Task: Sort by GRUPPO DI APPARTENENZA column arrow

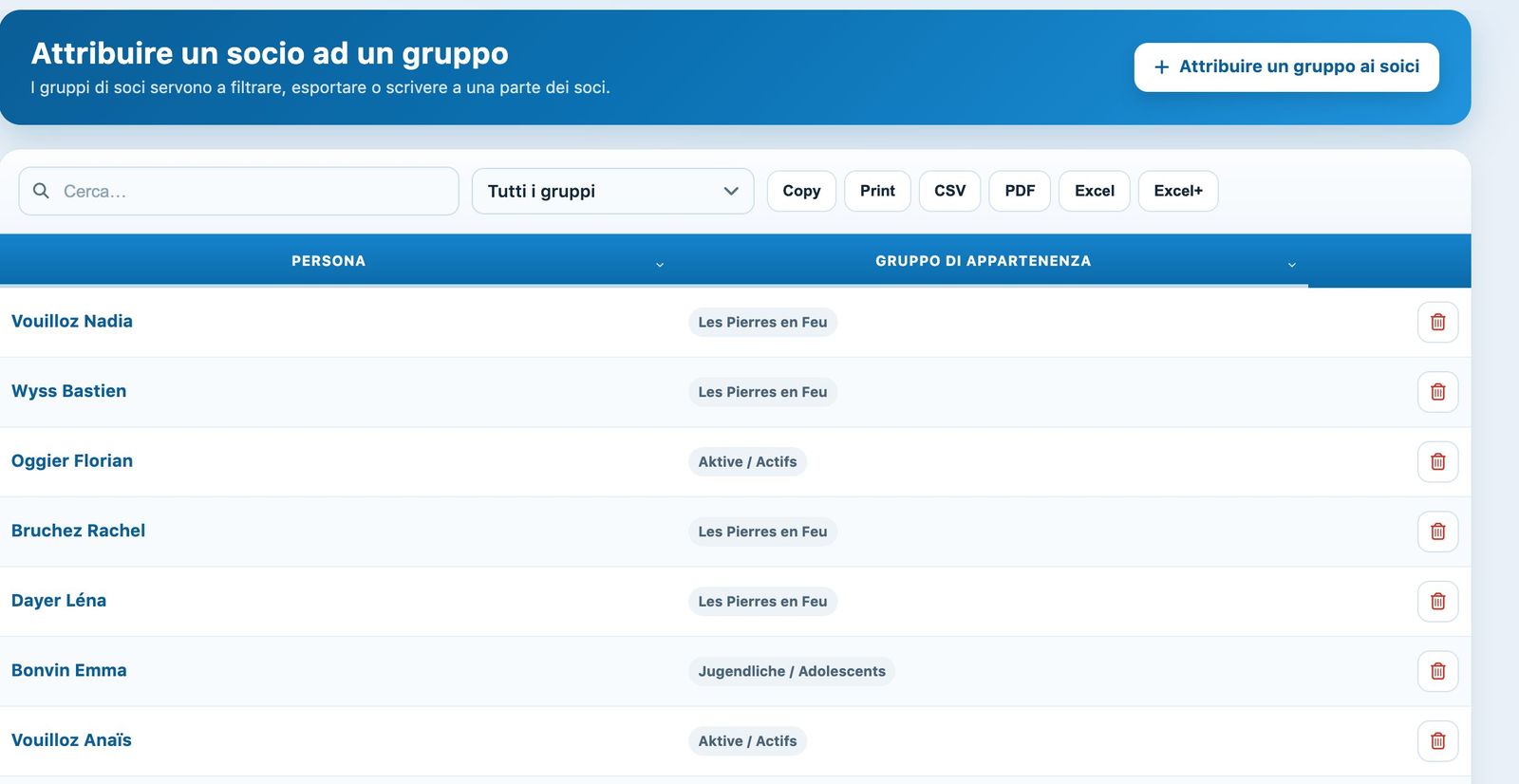Action: (x=1291, y=264)
